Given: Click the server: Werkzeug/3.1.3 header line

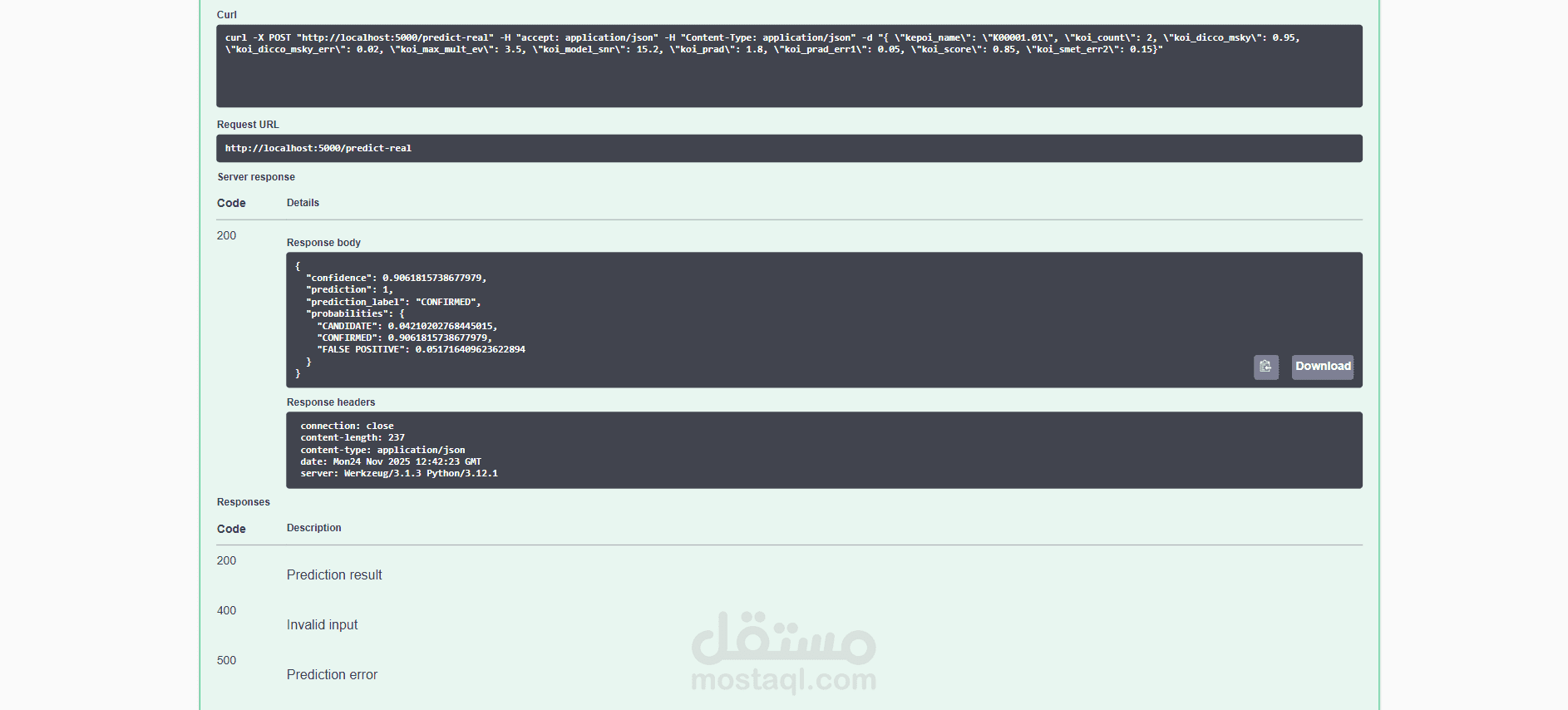Looking at the screenshot, I should click(399, 473).
